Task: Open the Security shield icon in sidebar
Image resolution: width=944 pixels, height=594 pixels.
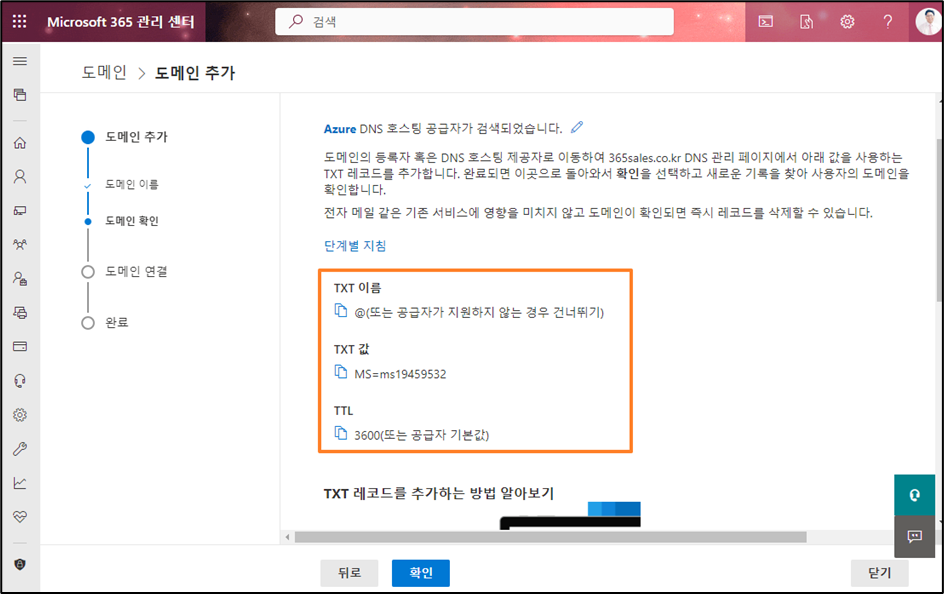Action: (20, 565)
